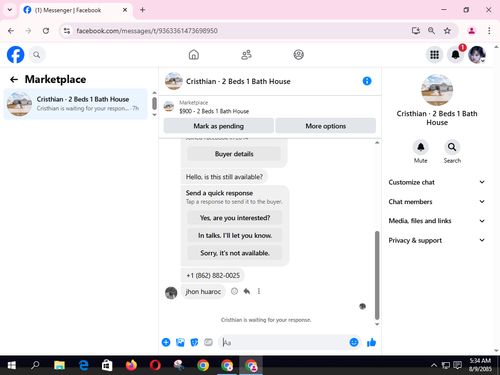
Task: Open the Chrome tab search dropdown
Action: (10, 10)
